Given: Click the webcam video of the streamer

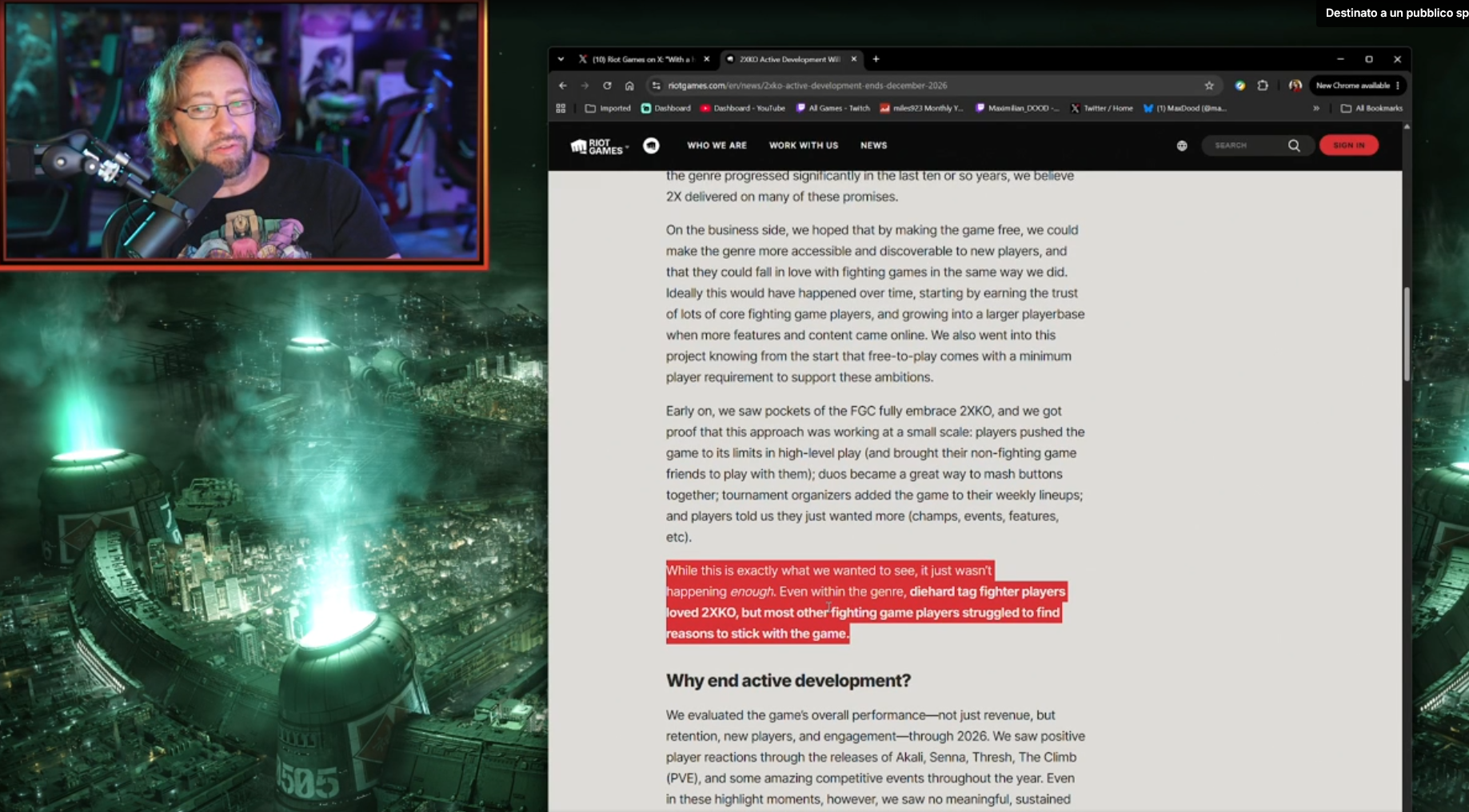Looking at the screenshot, I should [242, 131].
